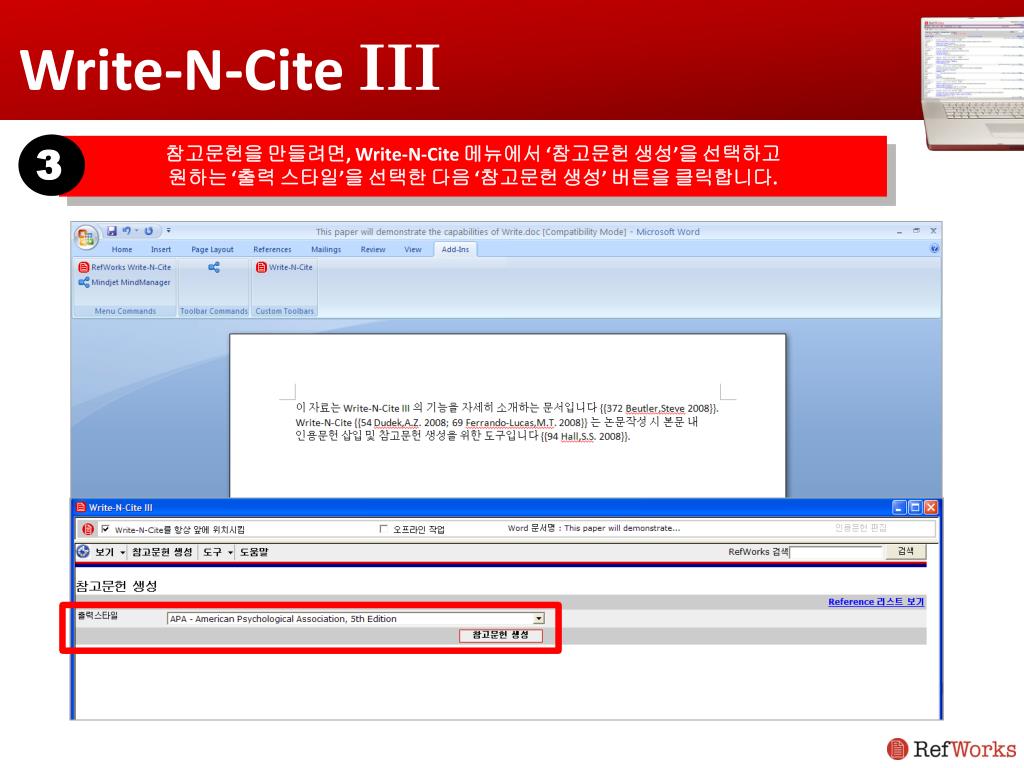This screenshot has height=768, width=1024.
Task: Switch to the Page Layout tab
Action: pos(212,249)
